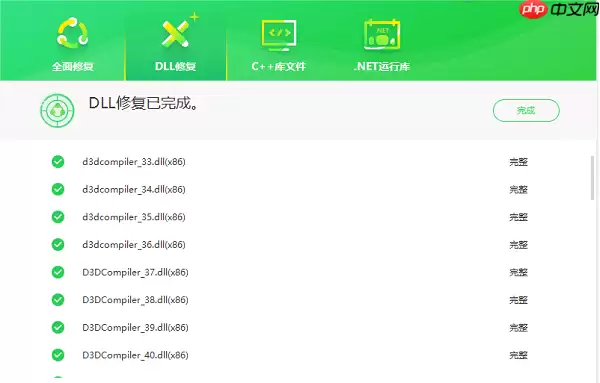
Task: Select the D3DCompiler_39.dll(x86) file name
Action: [x=135, y=328]
